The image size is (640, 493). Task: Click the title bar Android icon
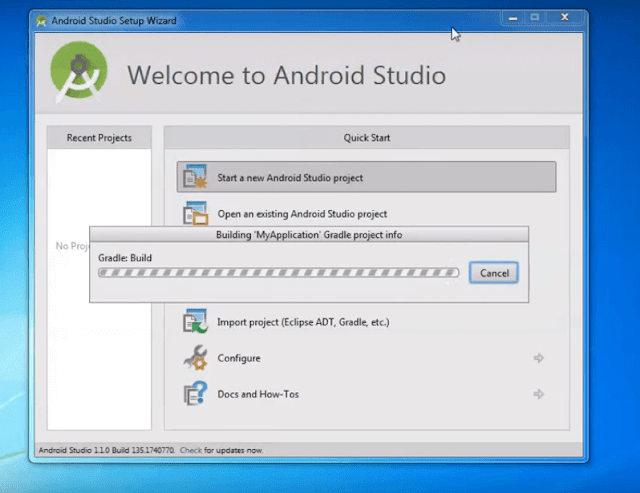pyautogui.click(x=41, y=20)
